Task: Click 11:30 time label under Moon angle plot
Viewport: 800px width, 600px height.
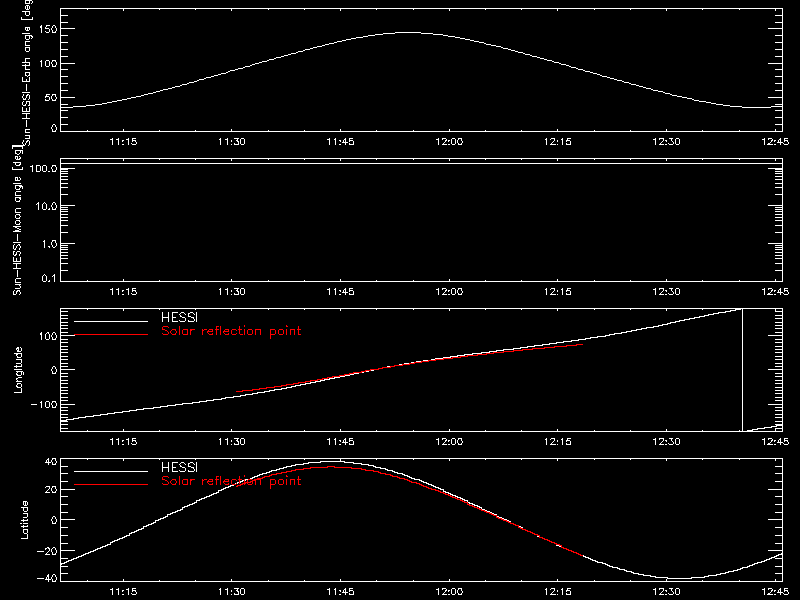Action: pyautogui.click(x=232, y=291)
